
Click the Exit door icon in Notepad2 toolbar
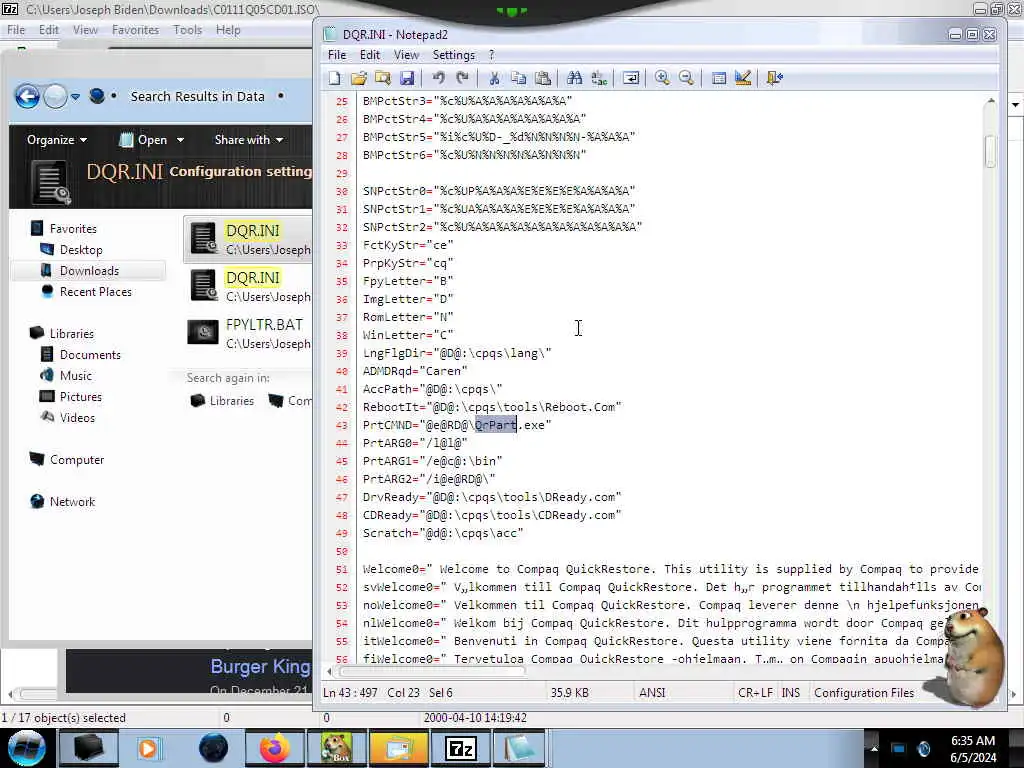pos(775,78)
